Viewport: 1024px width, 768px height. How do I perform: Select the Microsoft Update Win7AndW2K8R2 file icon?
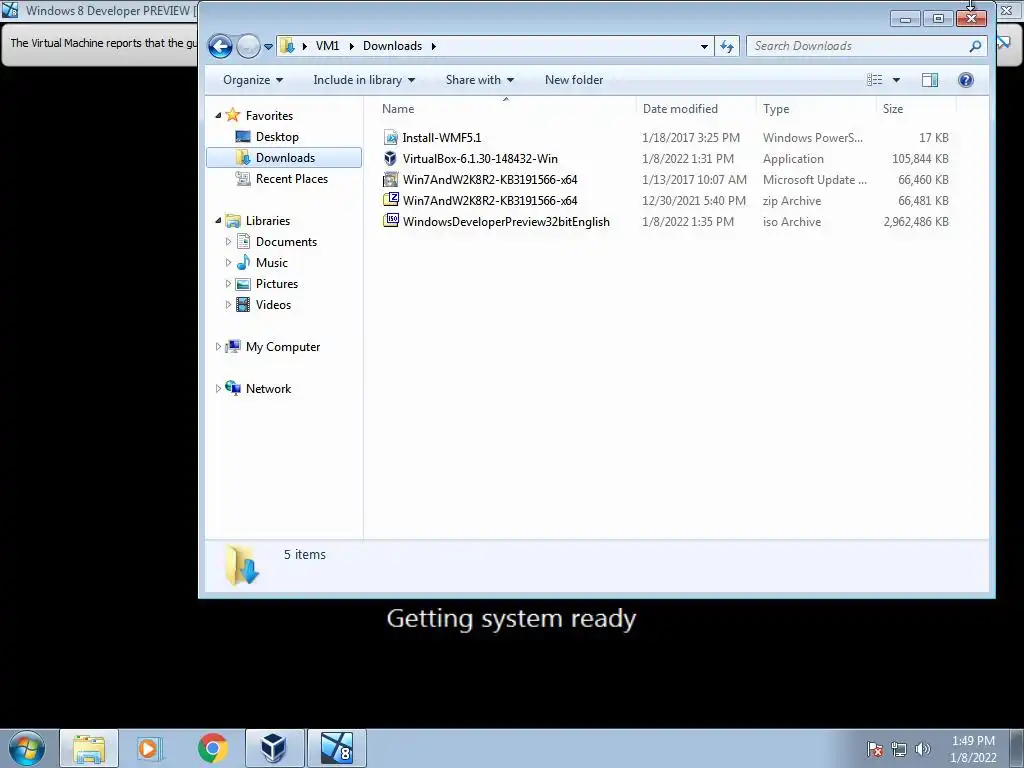pos(391,179)
